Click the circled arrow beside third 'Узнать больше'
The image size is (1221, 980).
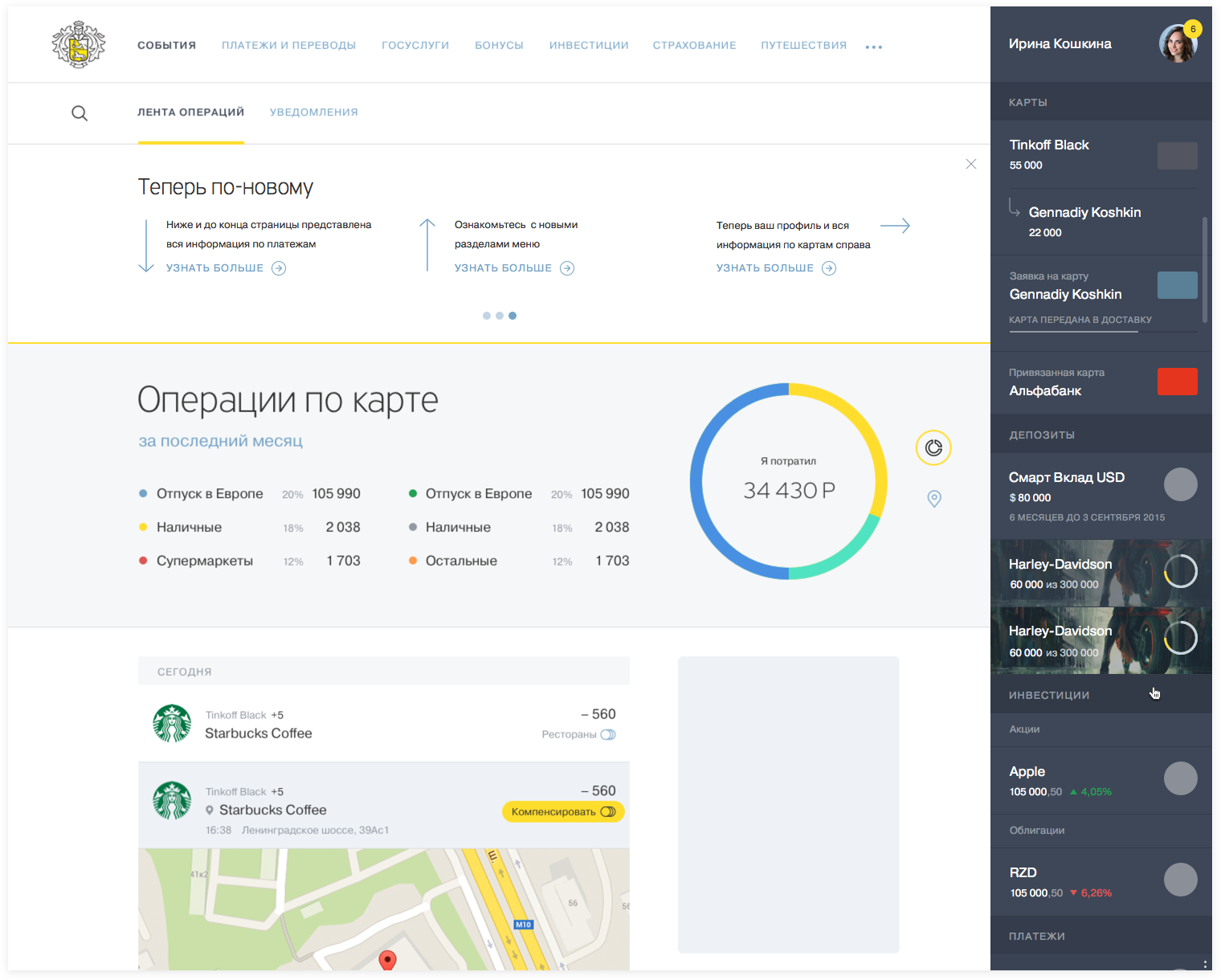[x=829, y=268]
